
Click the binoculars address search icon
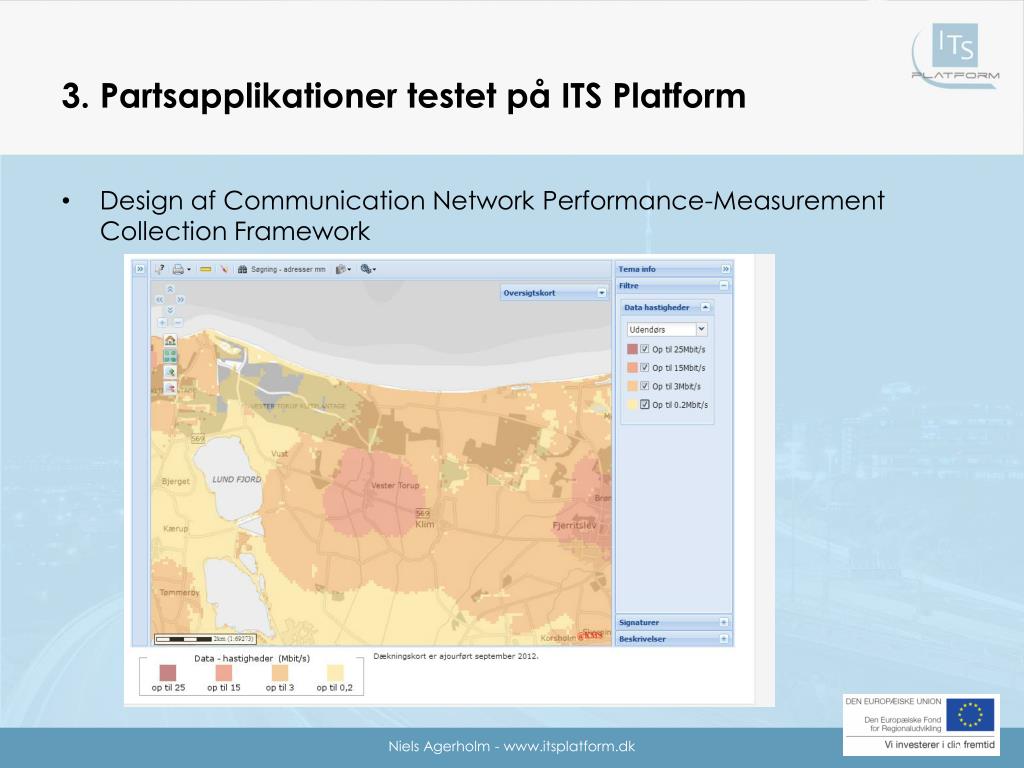click(242, 269)
